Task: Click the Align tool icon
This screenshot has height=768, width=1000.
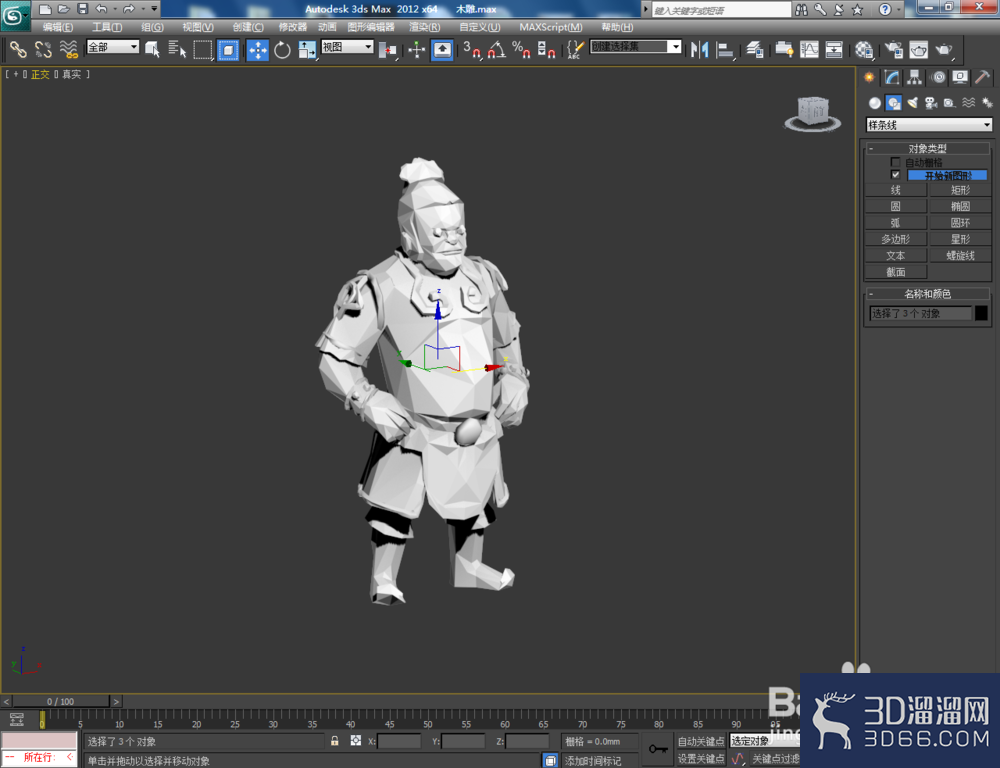Action: click(724, 49)
